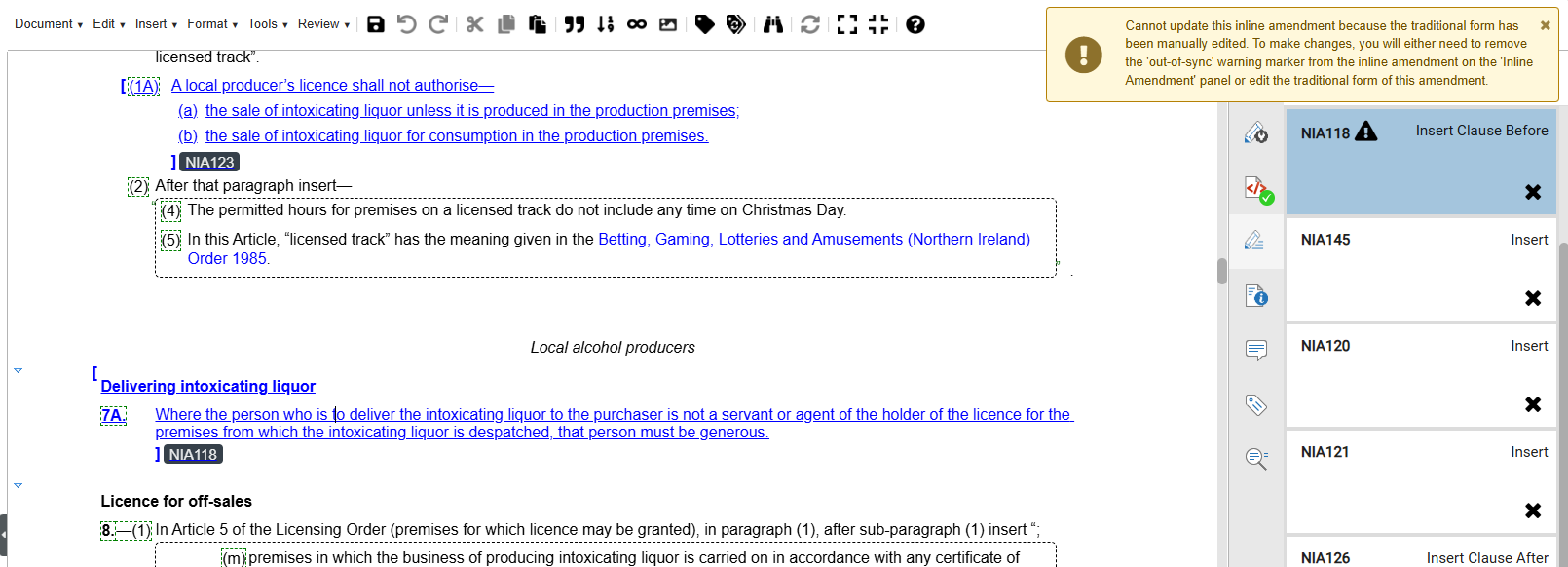Remove the NIA121 amendment entry
Viewport: 1568px width, 567px height.
click(1533, 510)
